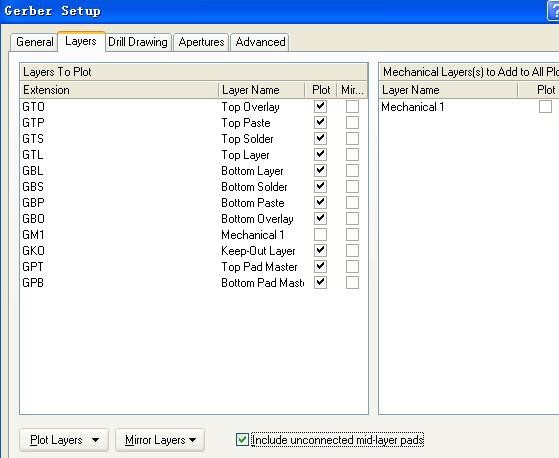
Task: Toggle Plot checkbox for Top Layer
Action: point(320,154)
